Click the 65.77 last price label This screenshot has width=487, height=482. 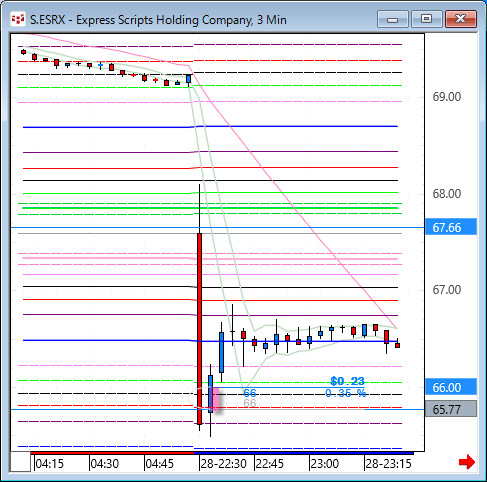point(451,409)
